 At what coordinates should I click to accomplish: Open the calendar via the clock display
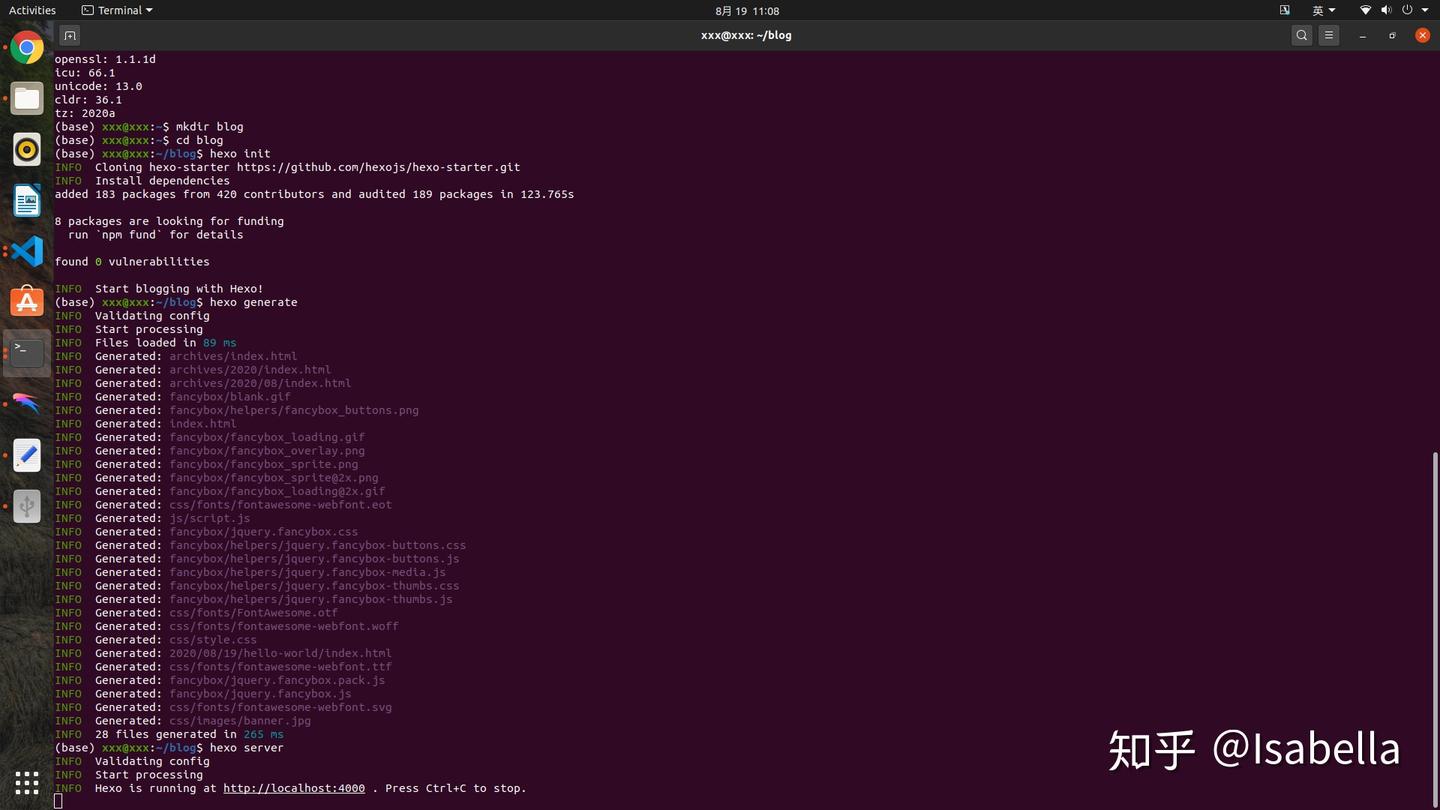click(746, 10)
